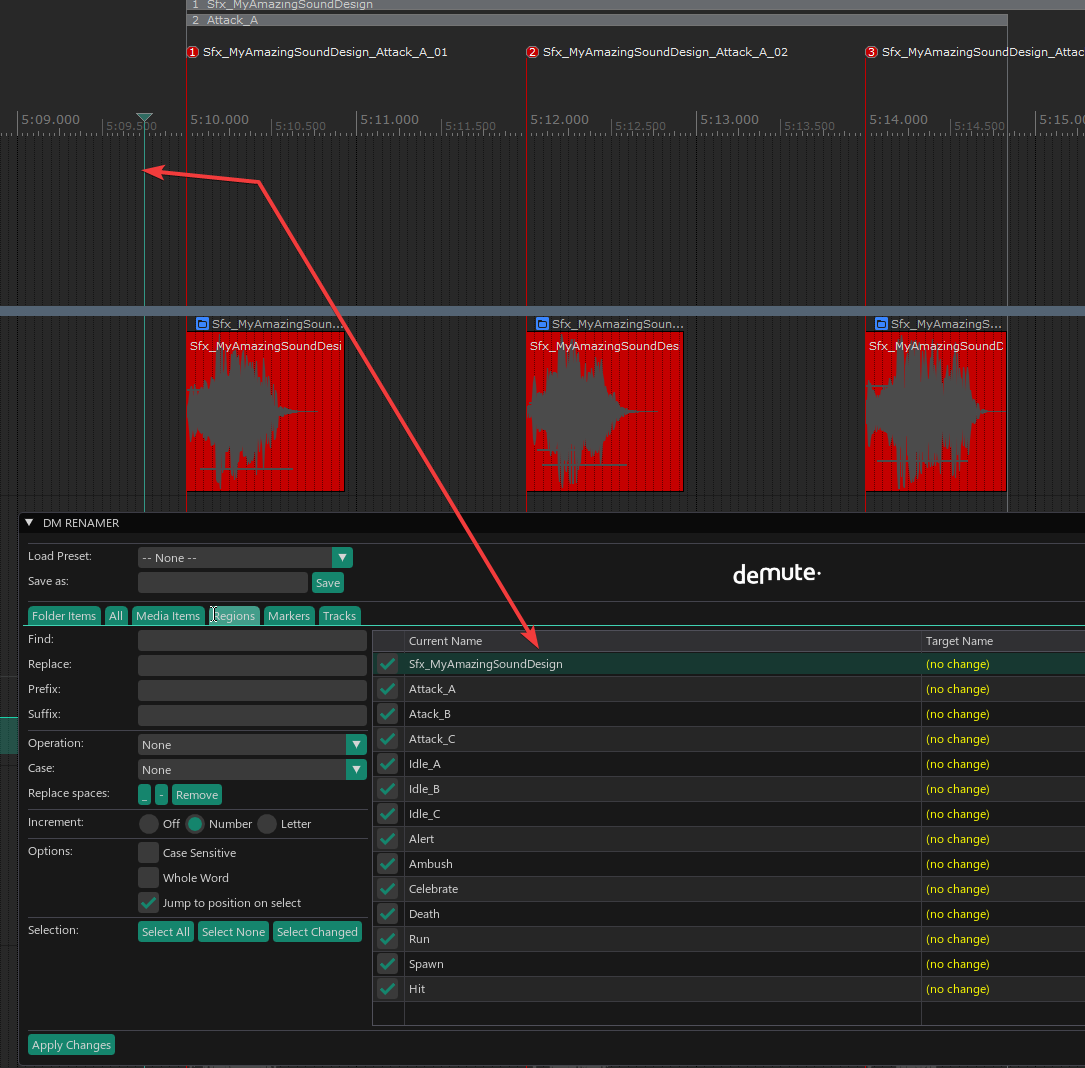Image resolution: width=1085 pixels, height=1068 pixels.
Task: Click the Suffix text field
Action: pyautogui.click(x=252, y=715)
